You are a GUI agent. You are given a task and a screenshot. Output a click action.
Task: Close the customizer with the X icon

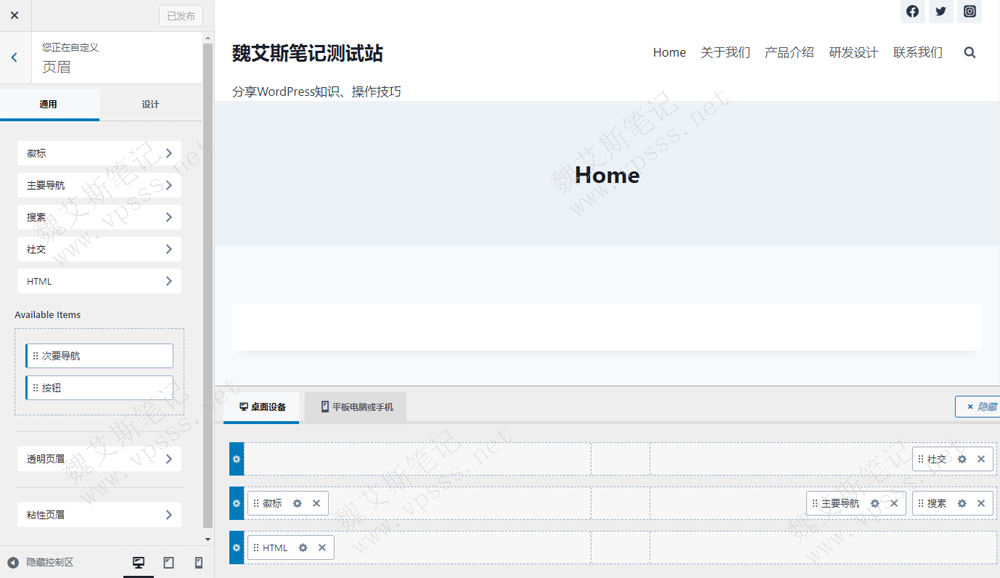14,15
